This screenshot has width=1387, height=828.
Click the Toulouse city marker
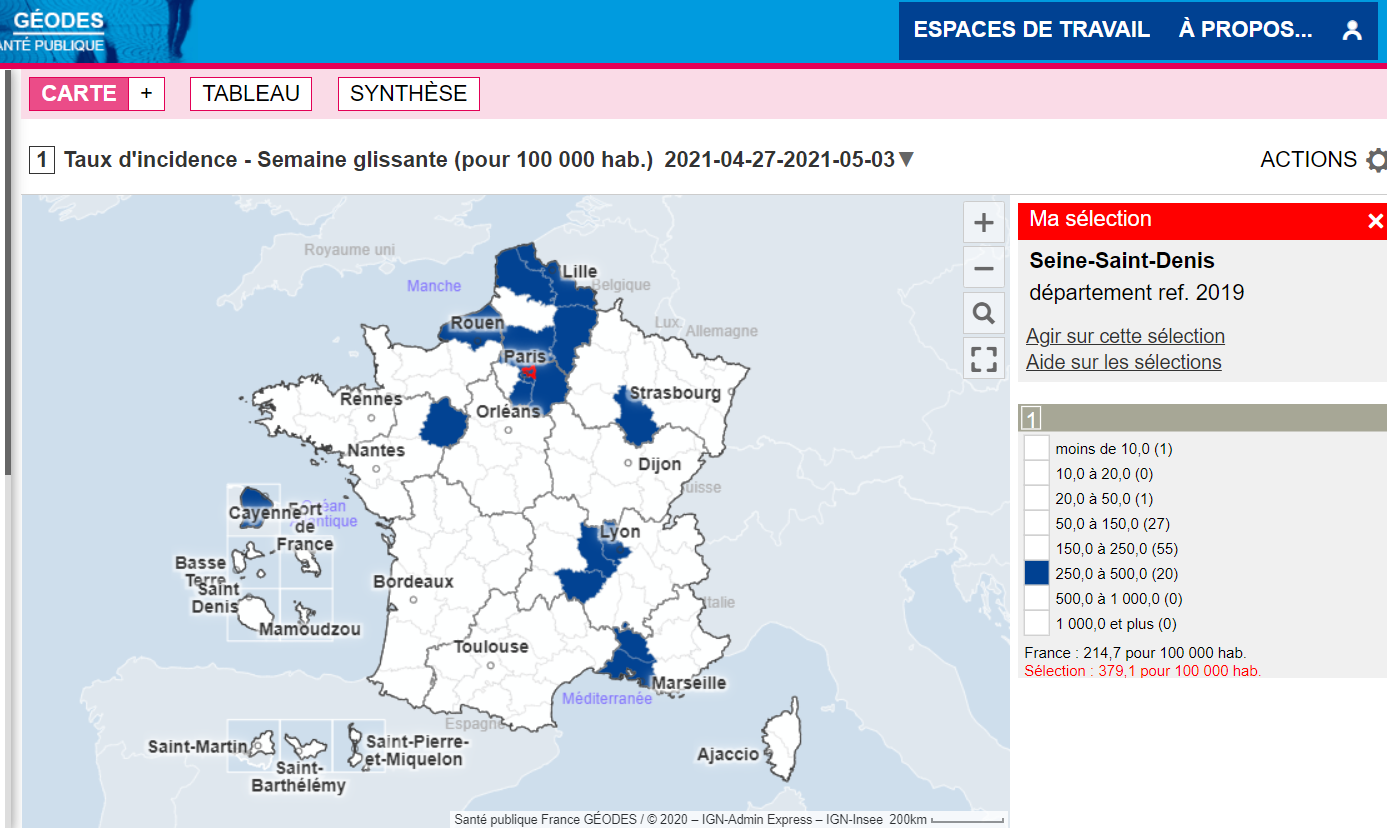[490, 665]
